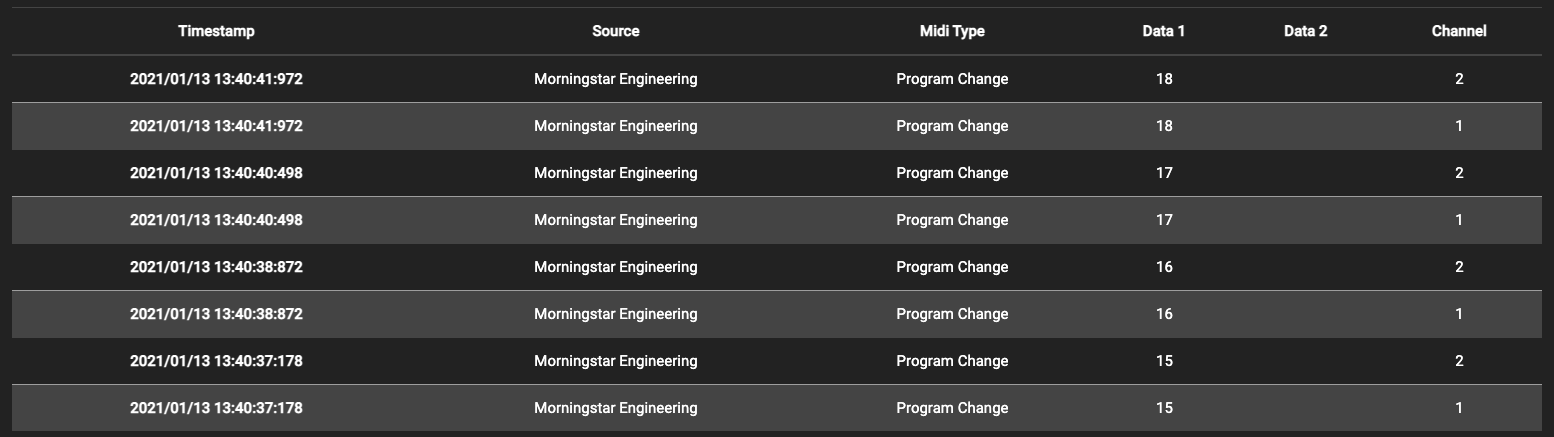Image resolution: width=1554 pixels, height=437 pixels.
Task: Click channel 1 cell in the Data 18 row
Action: click(1459, 126)
